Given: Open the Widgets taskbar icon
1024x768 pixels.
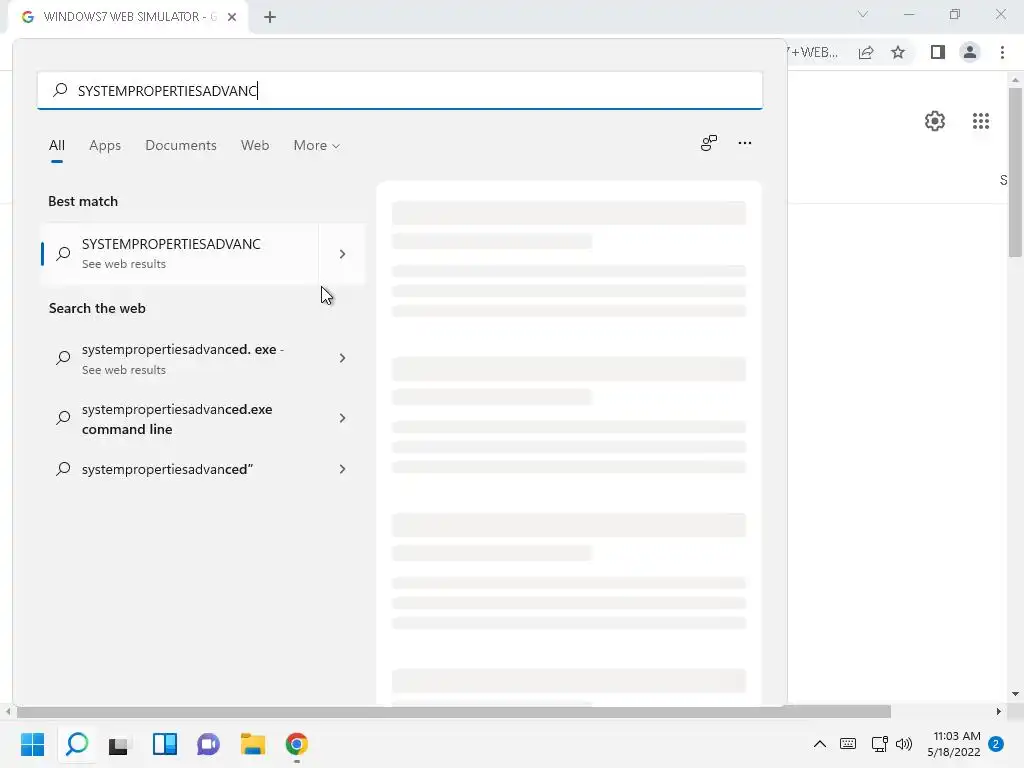Looking at the screenshot, I should [165, 744].
